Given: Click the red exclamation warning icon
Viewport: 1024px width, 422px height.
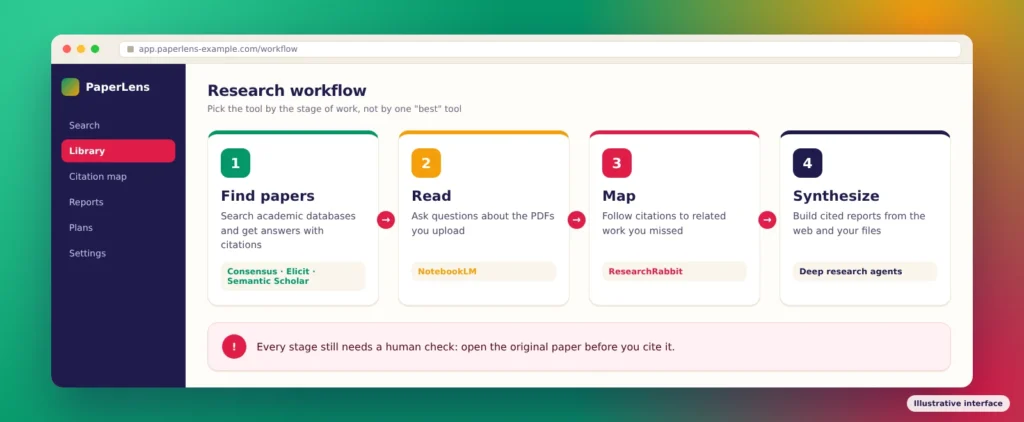Looking at the screenshot, I should pos(234,346).
